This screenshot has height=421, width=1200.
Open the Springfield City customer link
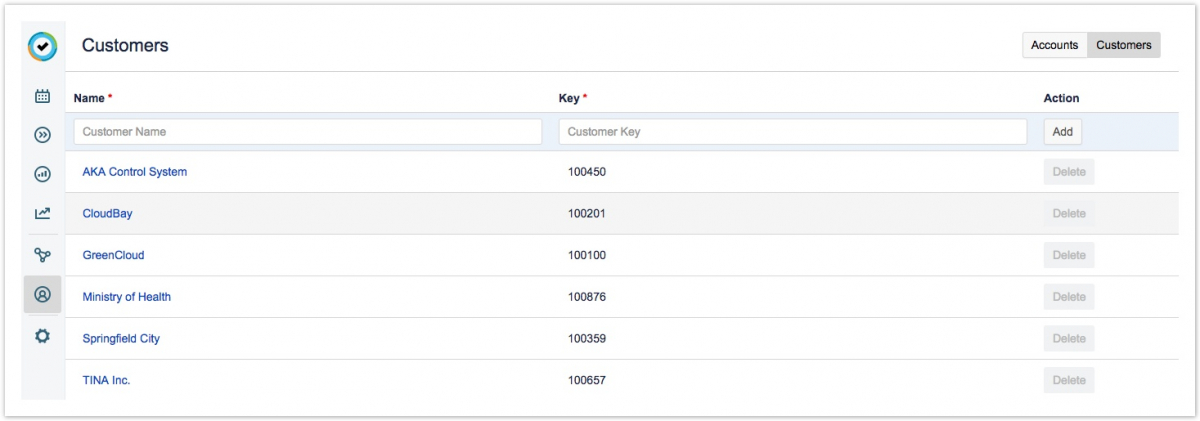point(121,339)
